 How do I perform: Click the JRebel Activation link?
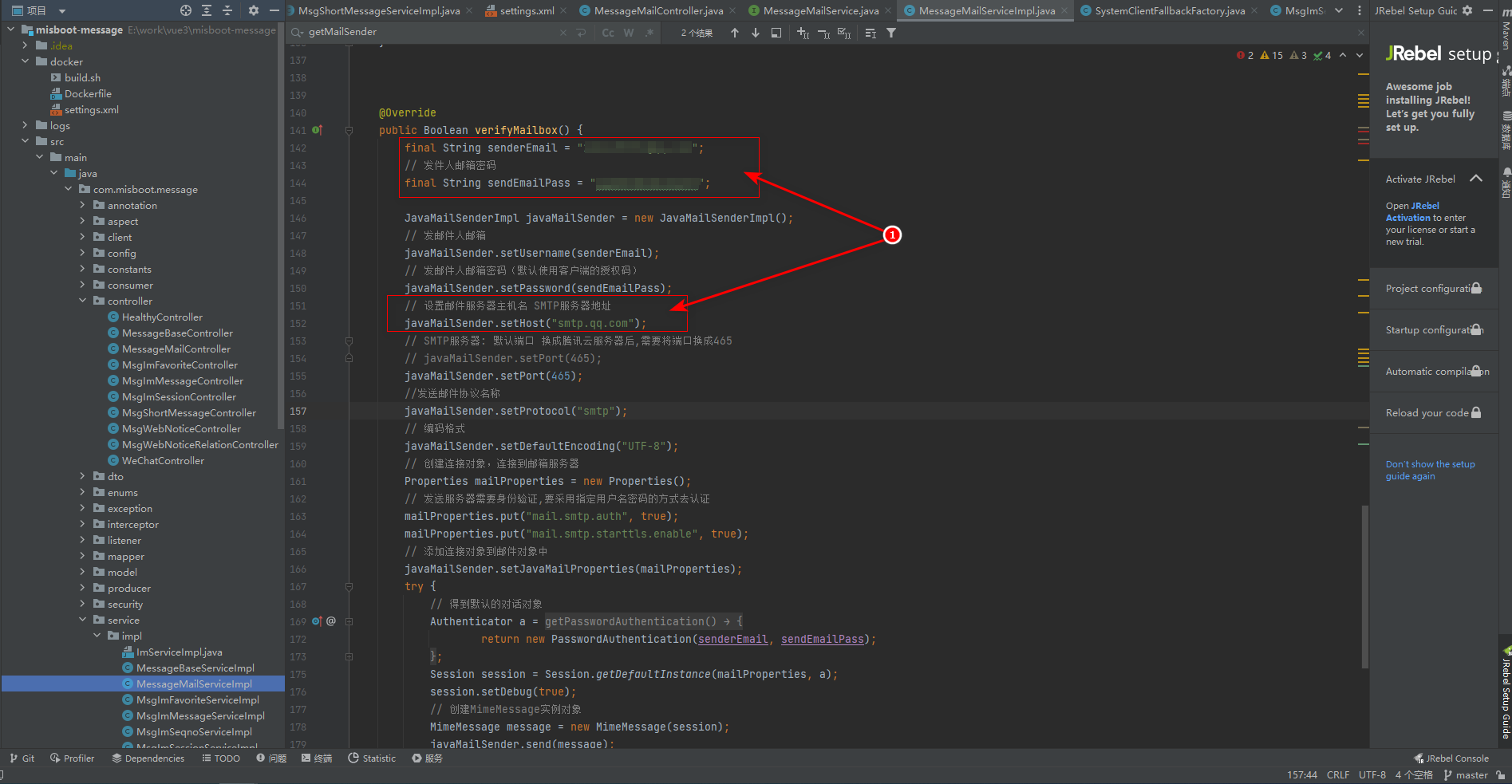point(1413,211)
